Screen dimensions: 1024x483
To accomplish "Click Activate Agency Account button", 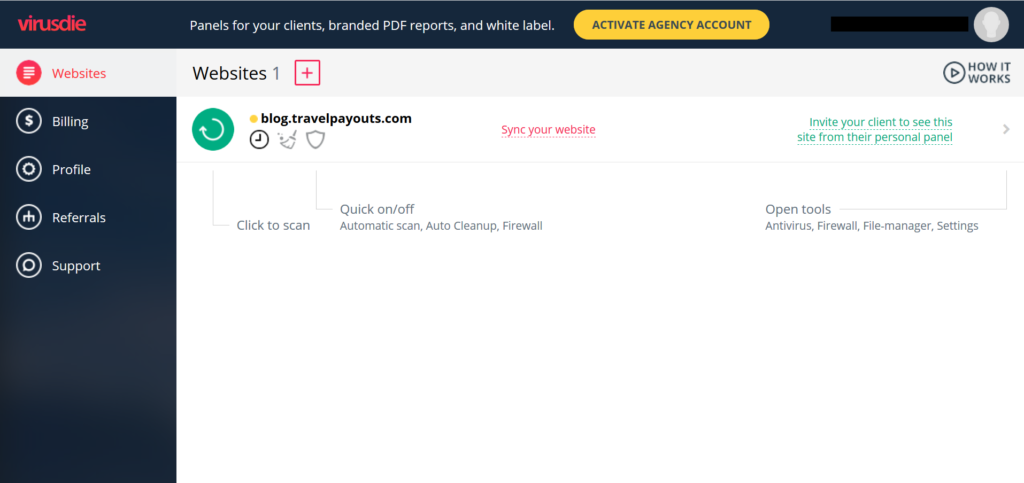I will [x=671, y=25].
